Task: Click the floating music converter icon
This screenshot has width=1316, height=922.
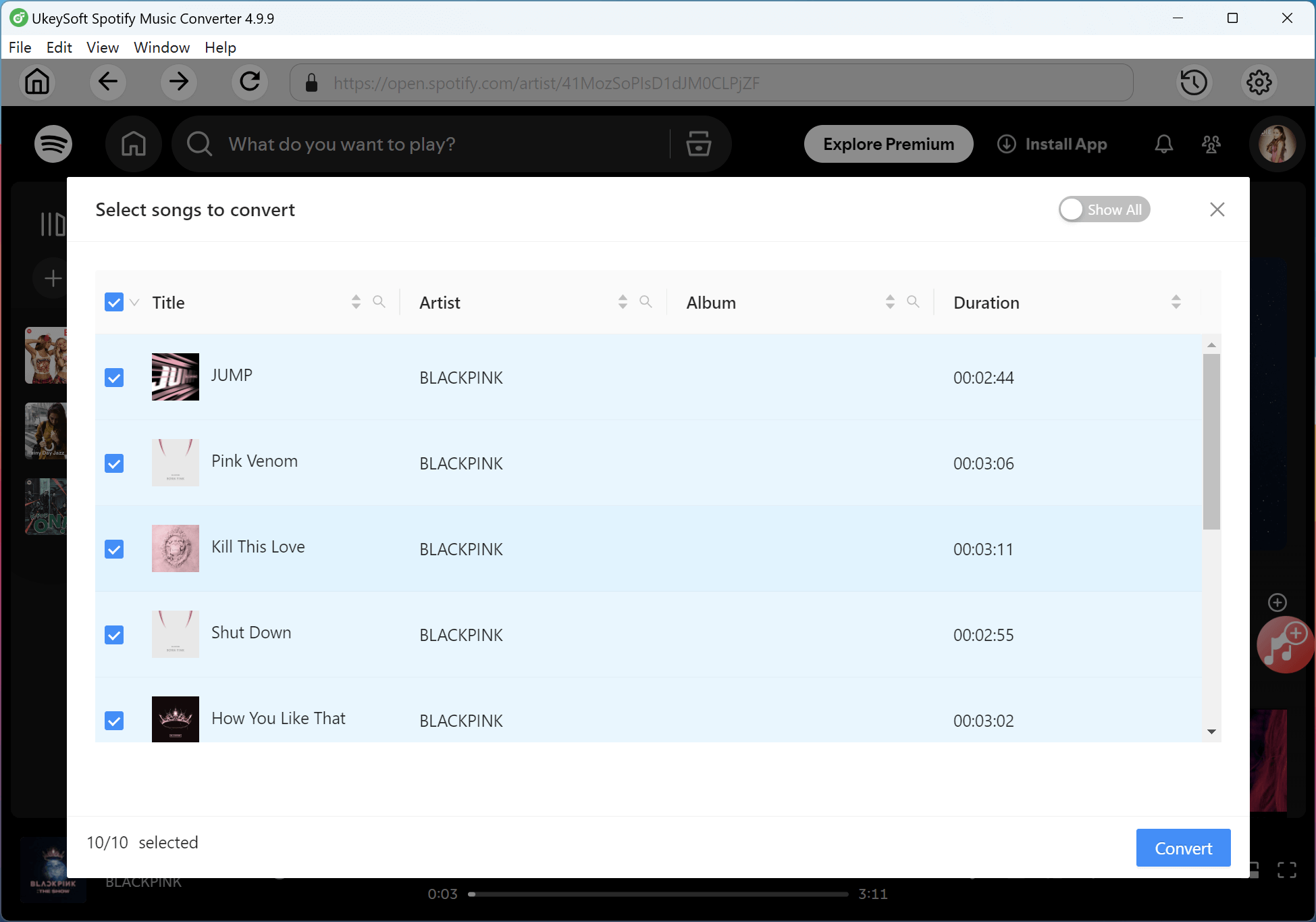Action: [x=1284, y=645]
